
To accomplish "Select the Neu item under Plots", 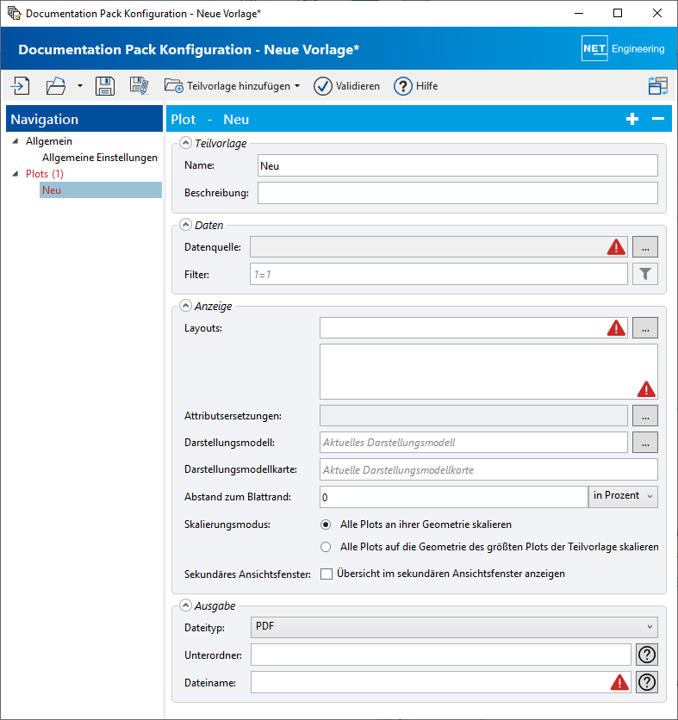I will pyautogui.click(x=101, y=190).
